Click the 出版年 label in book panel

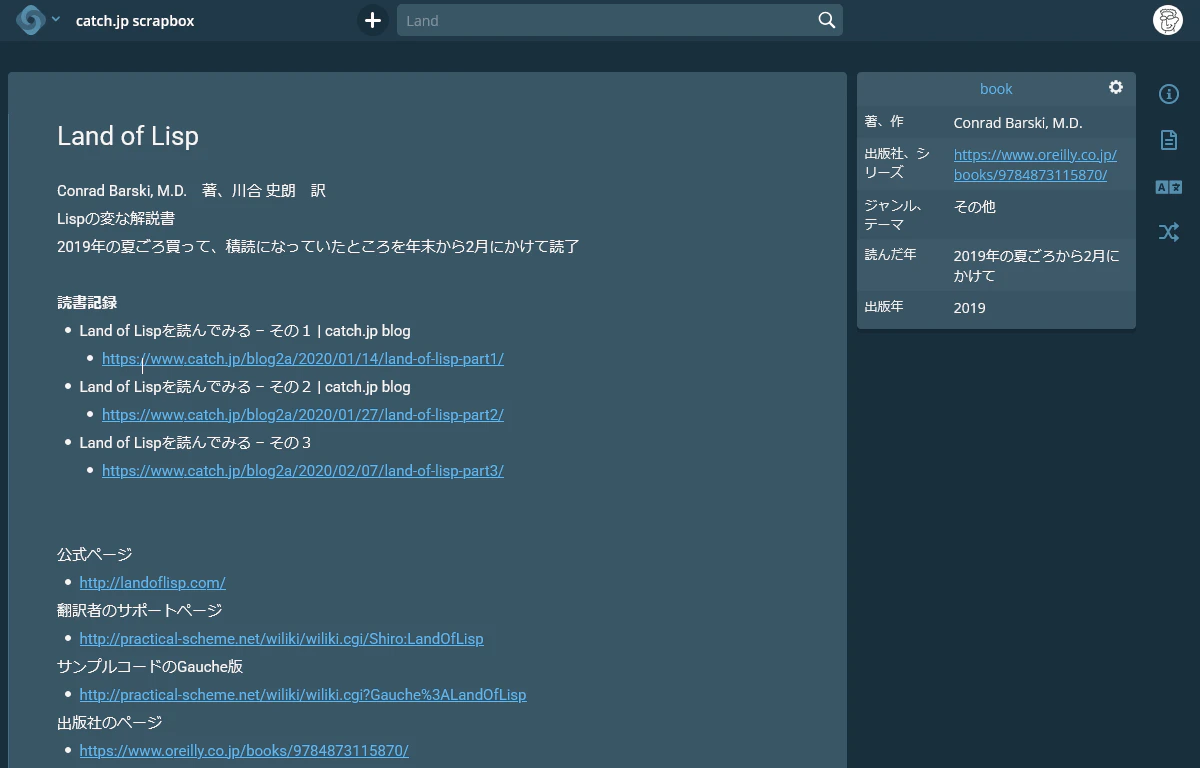[x=884, y=307]
